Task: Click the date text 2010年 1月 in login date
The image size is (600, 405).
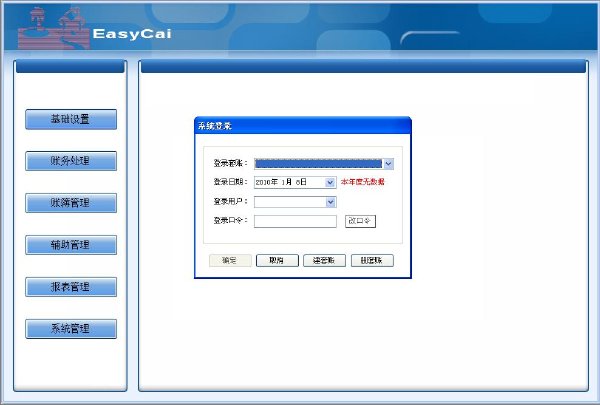Action: [274, 182]
